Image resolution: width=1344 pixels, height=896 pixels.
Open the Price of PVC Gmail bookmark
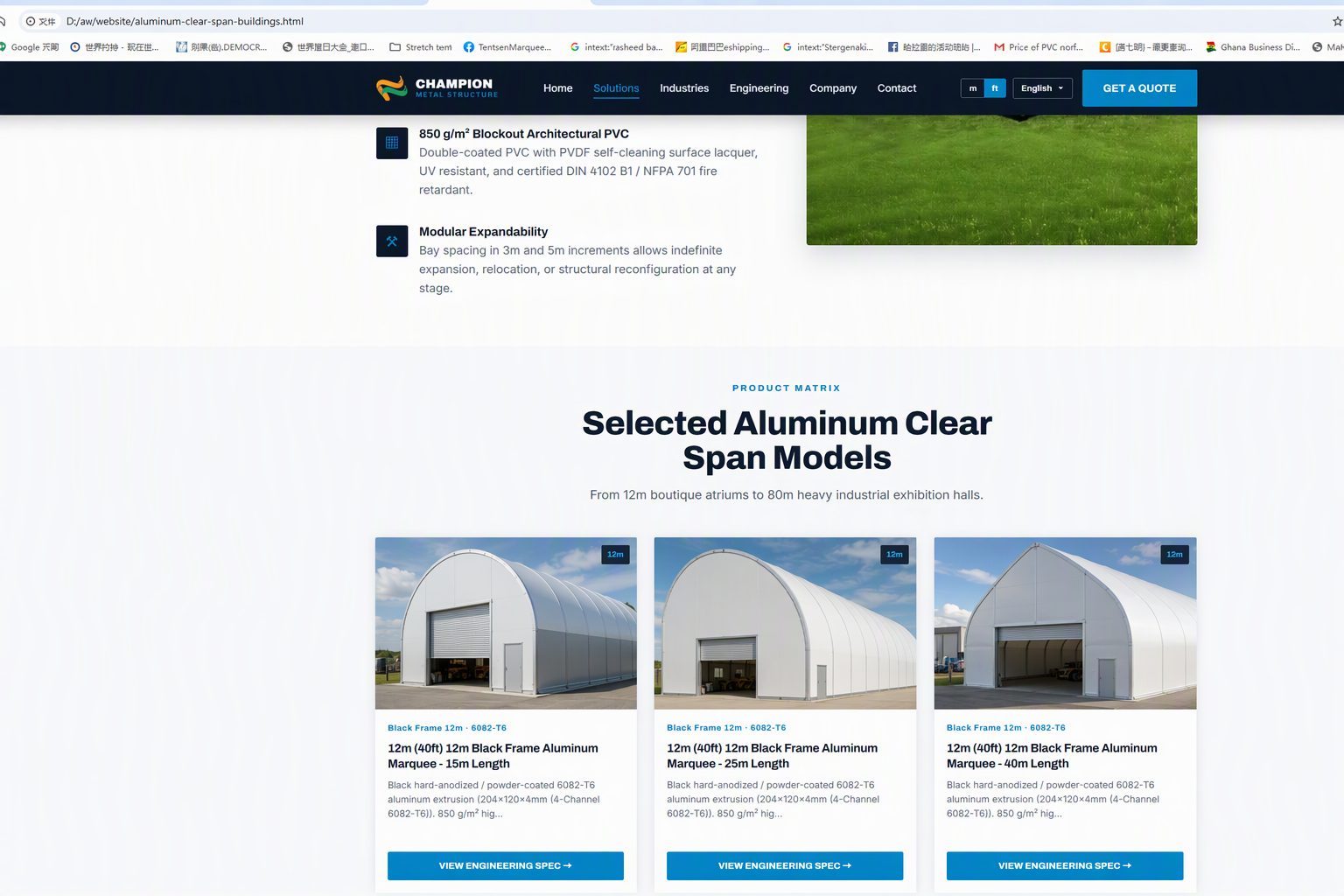[x=1039, y=47]
